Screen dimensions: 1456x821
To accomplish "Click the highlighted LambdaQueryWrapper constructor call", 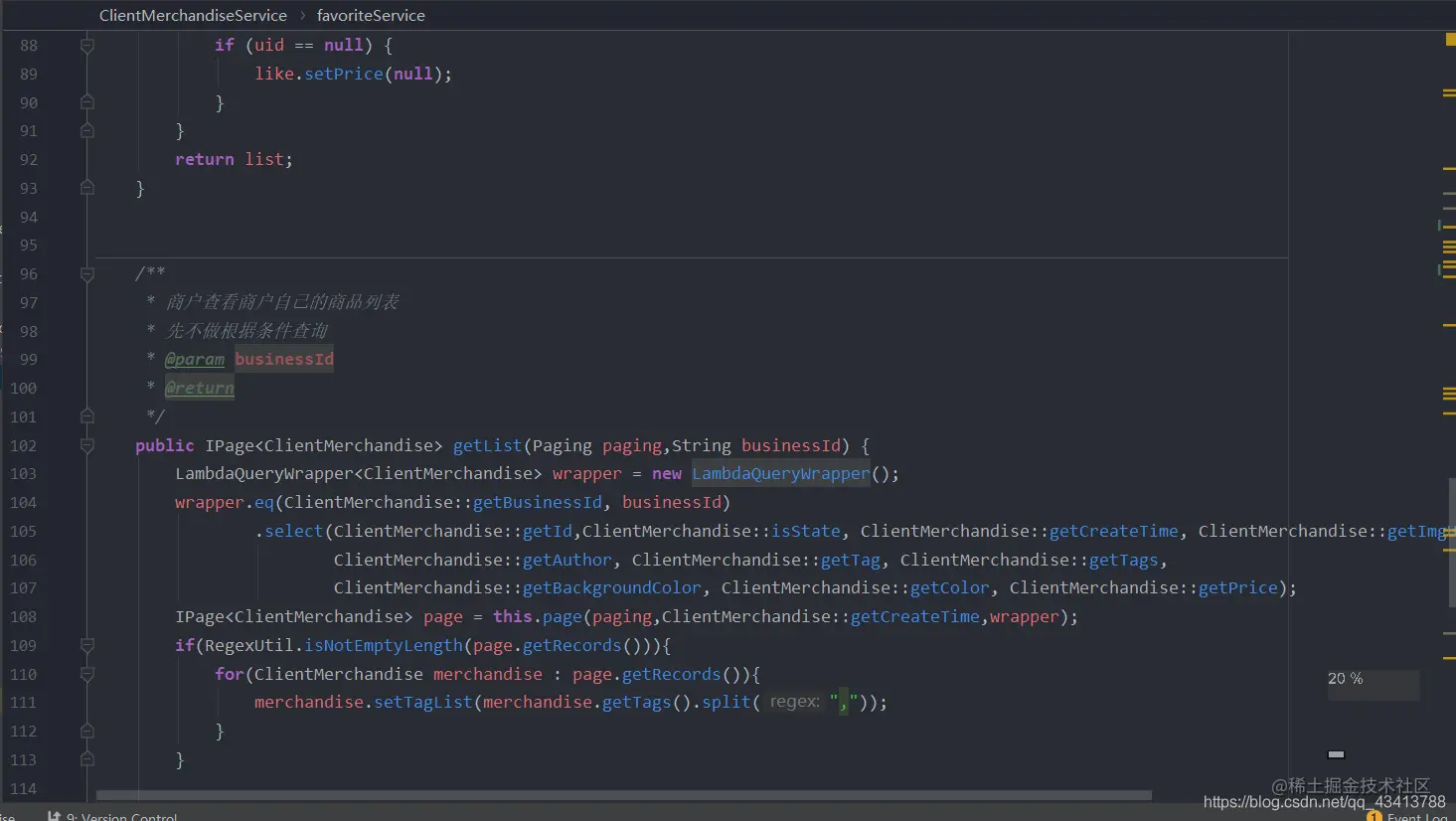I will pyautogui.click(x=781, y=474).
